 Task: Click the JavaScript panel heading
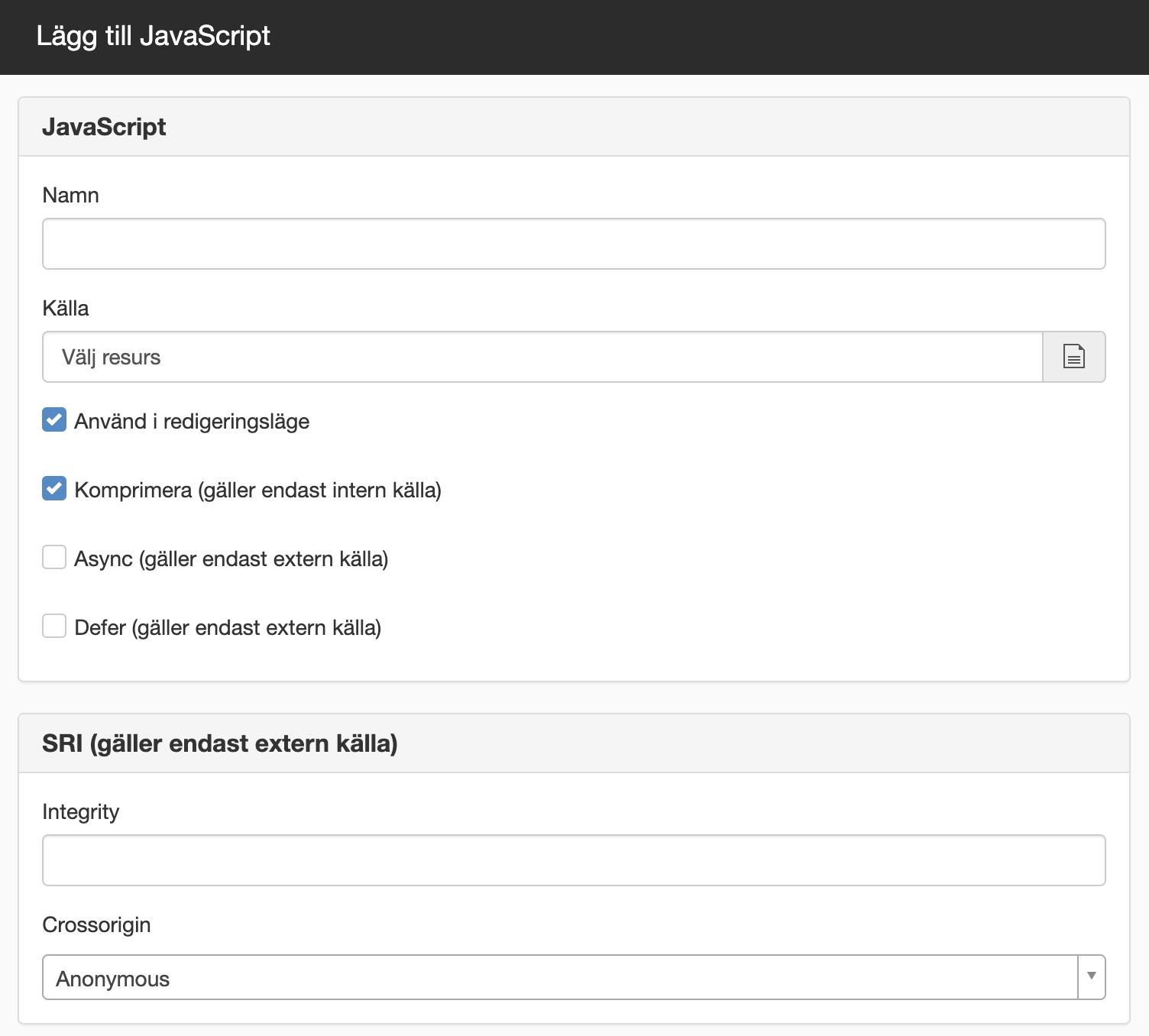(104, 127)
